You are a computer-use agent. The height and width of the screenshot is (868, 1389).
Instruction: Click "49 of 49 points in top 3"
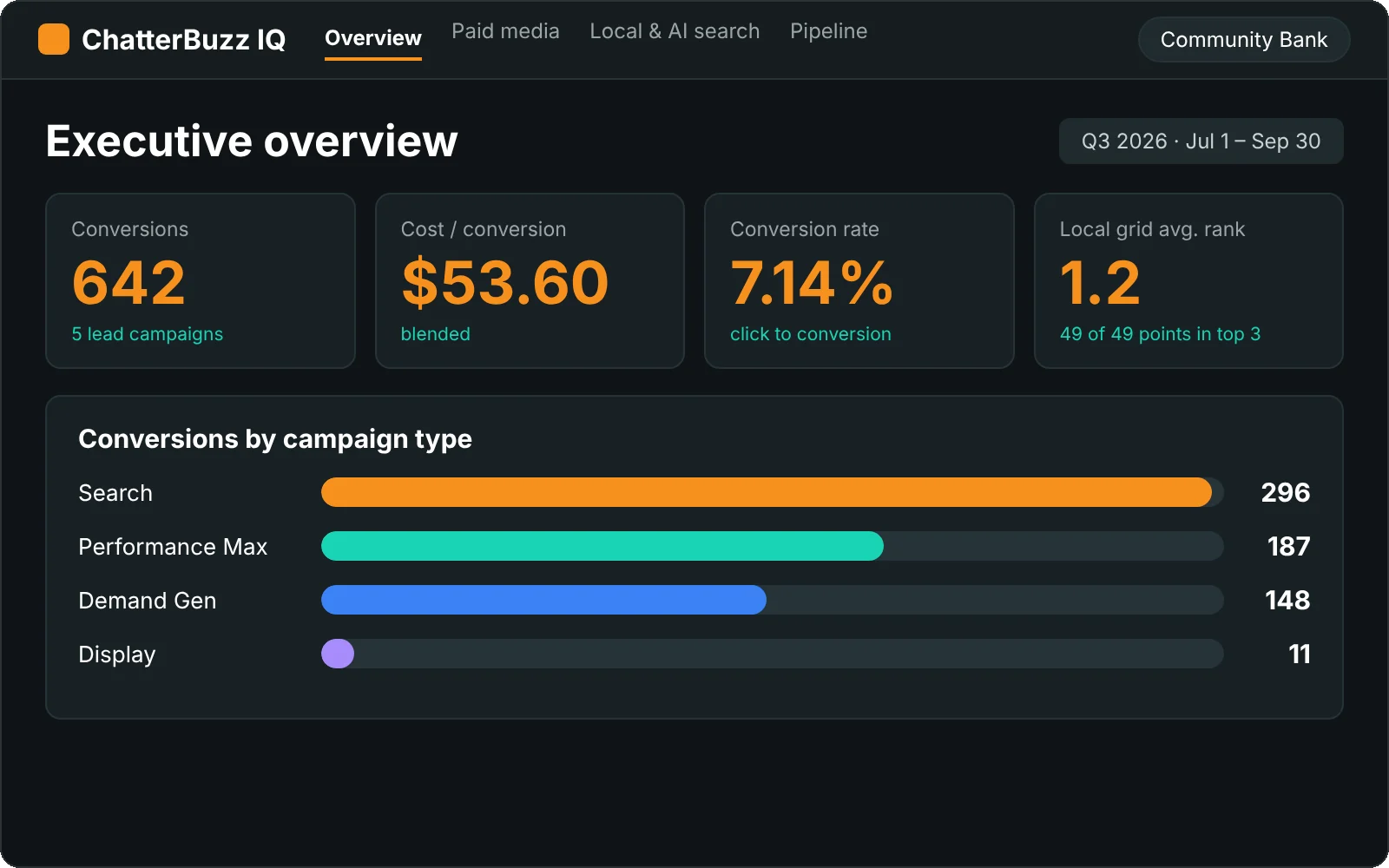click(x=1160, y=334)
